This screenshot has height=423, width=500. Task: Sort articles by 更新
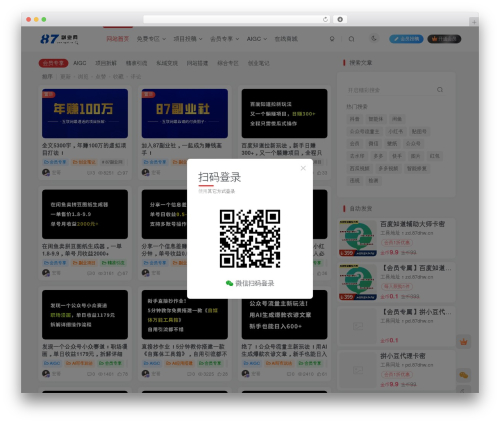[x=65, y=77]
